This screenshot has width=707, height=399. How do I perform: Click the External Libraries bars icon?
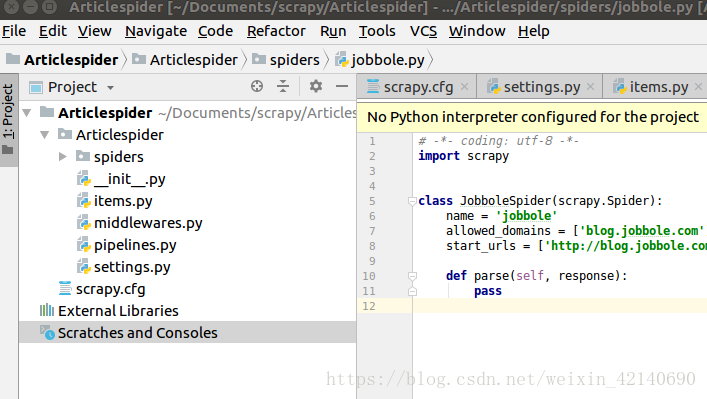click(46, 310)
